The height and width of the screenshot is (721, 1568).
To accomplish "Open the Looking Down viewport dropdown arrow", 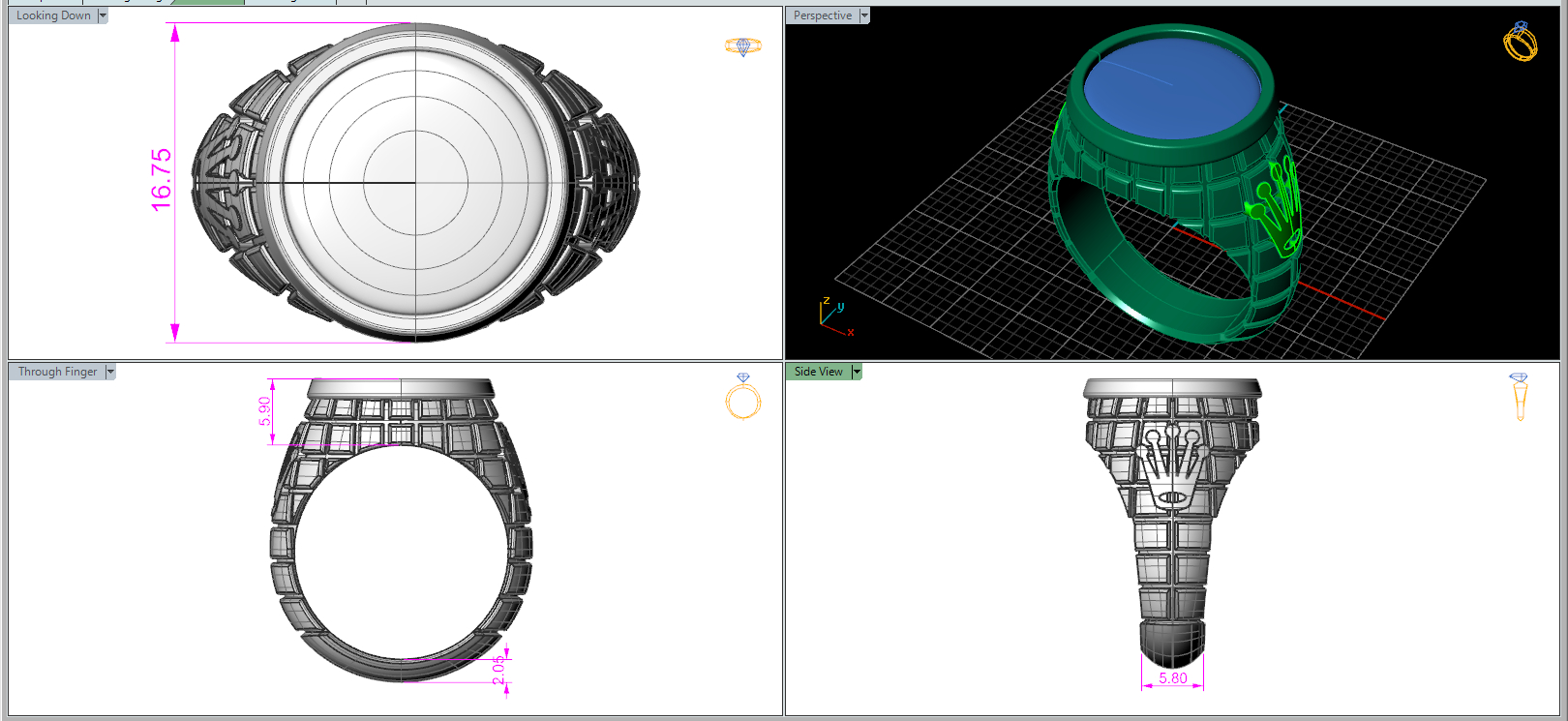I will point(103,15).
